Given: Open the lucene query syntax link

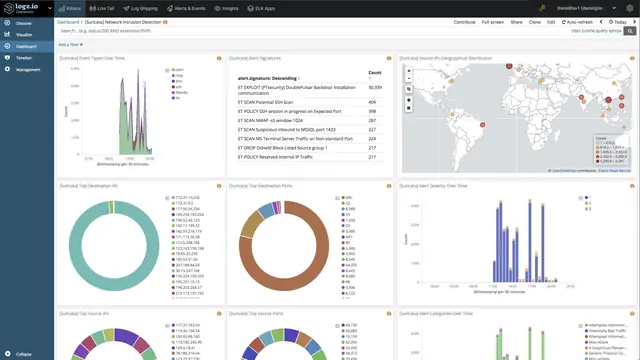Looking at the screenshot, I should pyautogui.click(x=596, y=31).
